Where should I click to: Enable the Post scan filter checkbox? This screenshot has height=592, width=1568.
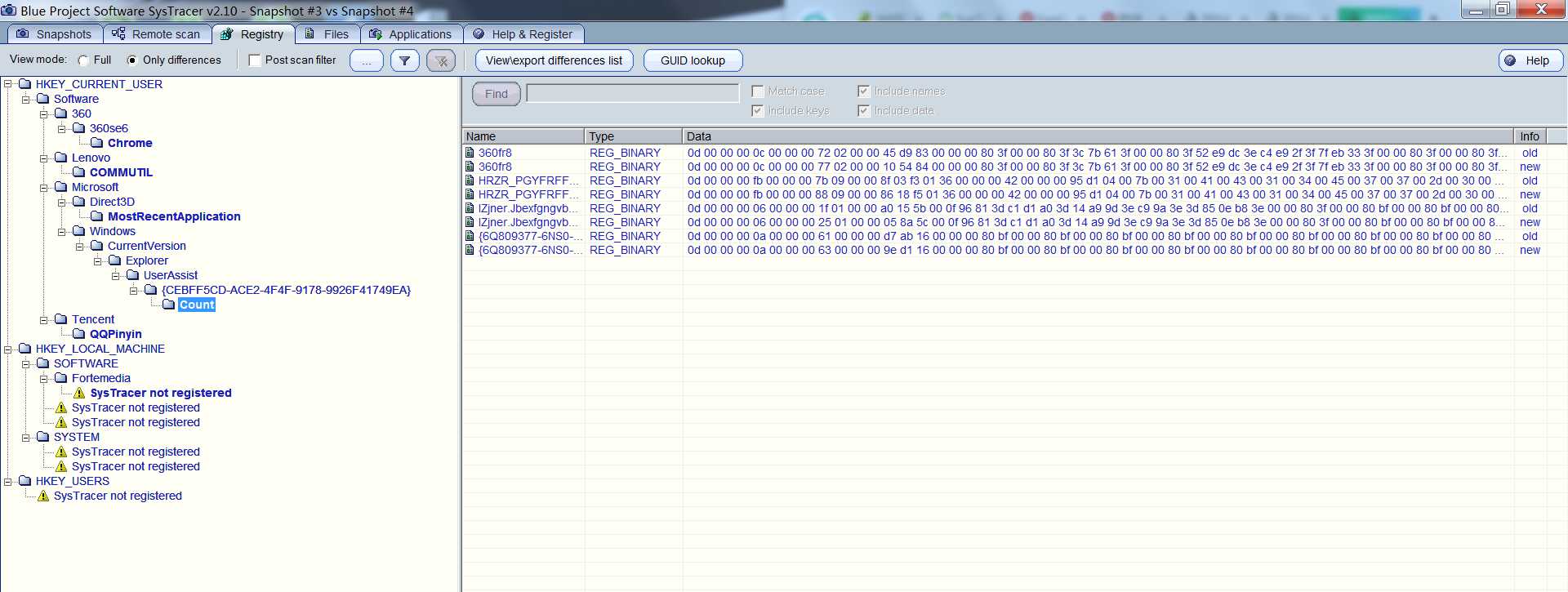click(x=255, y=60)
